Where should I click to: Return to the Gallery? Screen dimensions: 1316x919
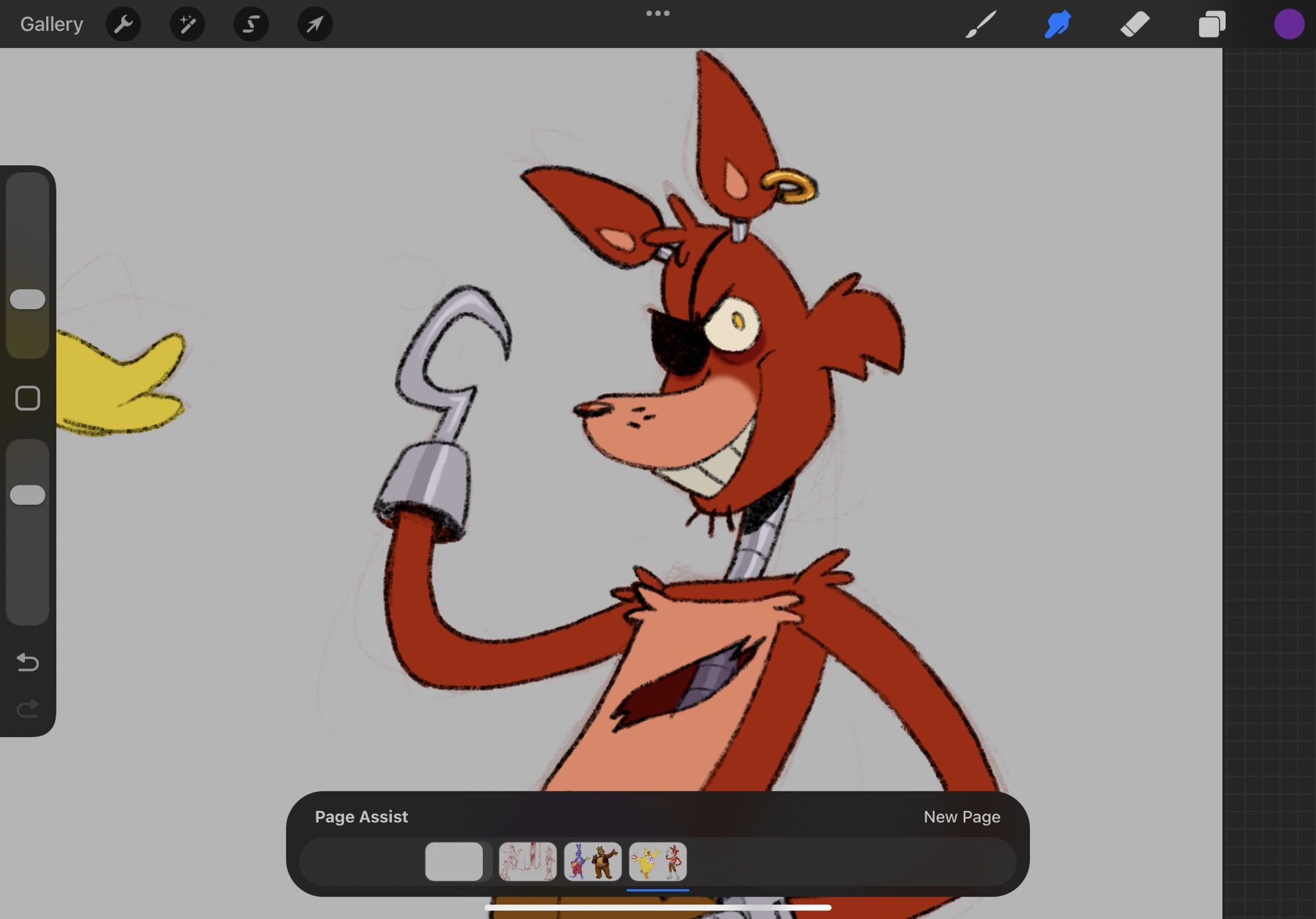point(51,24)
